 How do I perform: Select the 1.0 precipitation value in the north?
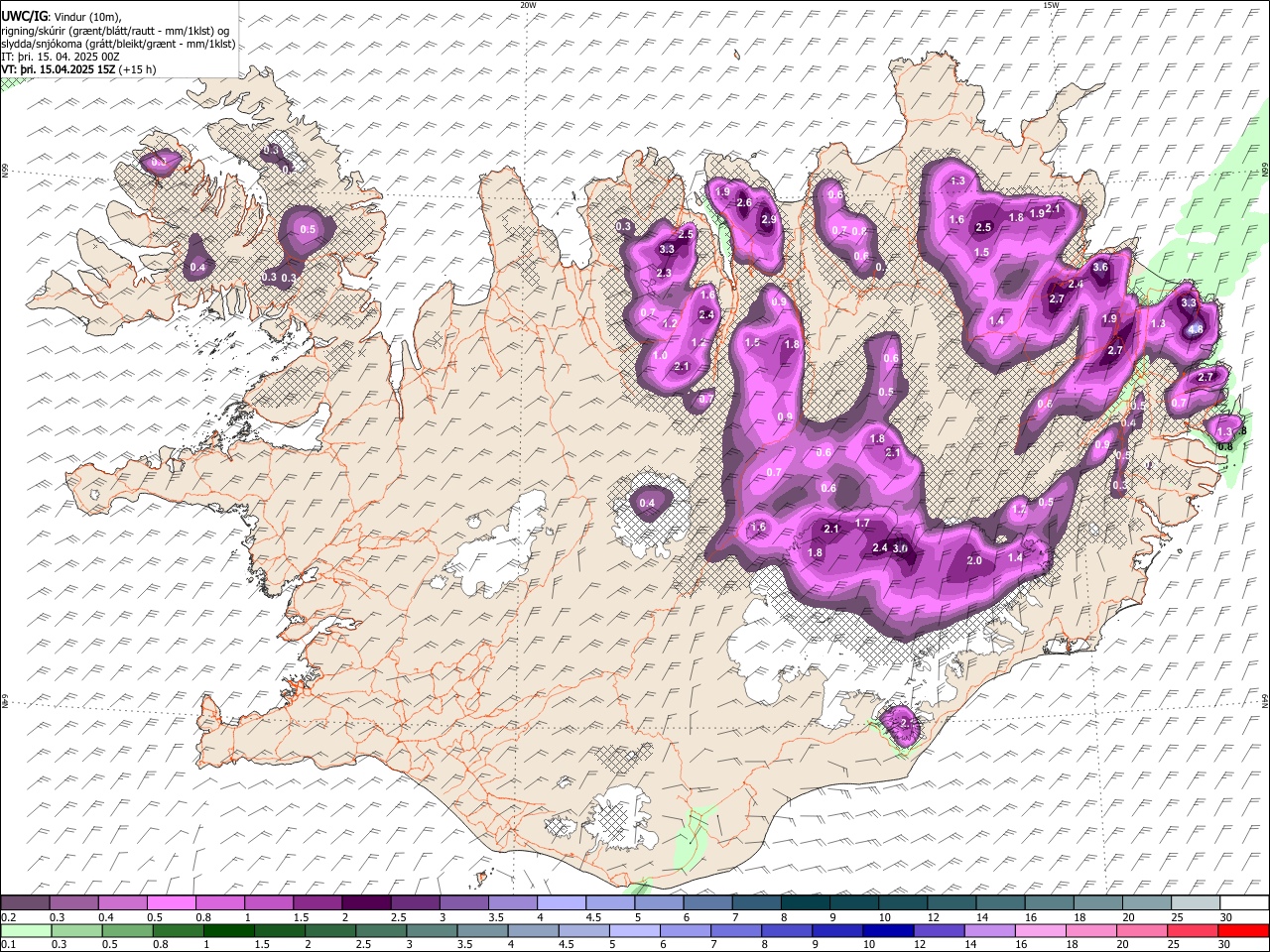[660, 355]
